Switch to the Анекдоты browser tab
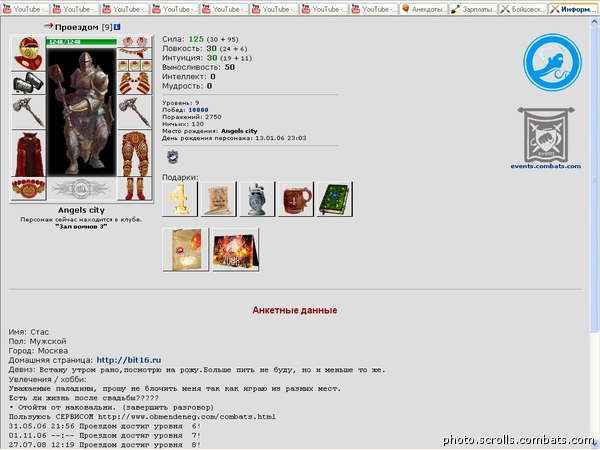 [424, 9]
